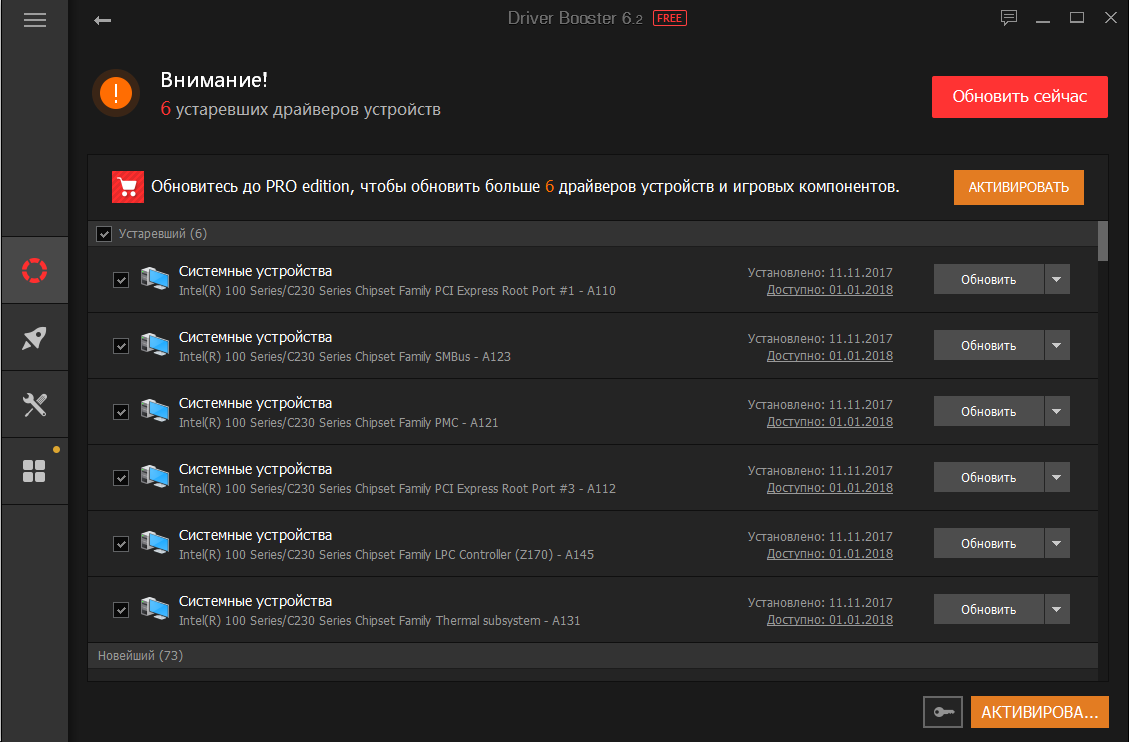Update the Thermal subsystem - A131 driver
Viewport: 1129px width, 742px height.
[989, 609]
